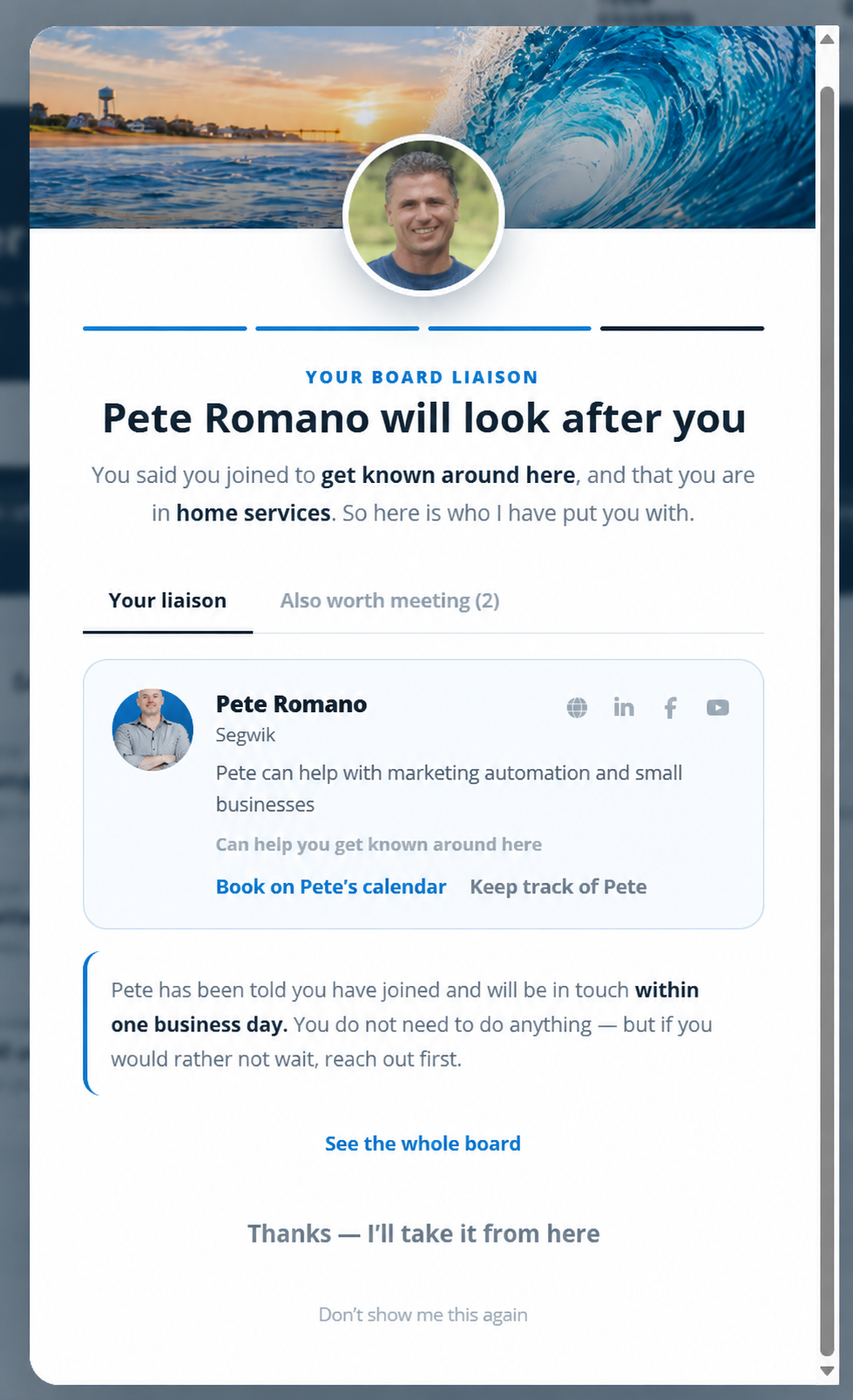Open Pete's YouTube channel icon
The width and height of the screenshot is (853, 1400).
point(718,708)
